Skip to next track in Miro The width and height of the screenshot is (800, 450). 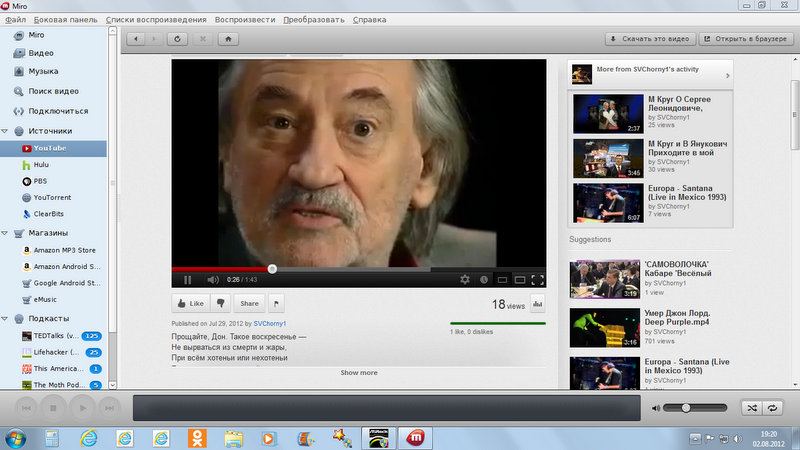(109, 408)
